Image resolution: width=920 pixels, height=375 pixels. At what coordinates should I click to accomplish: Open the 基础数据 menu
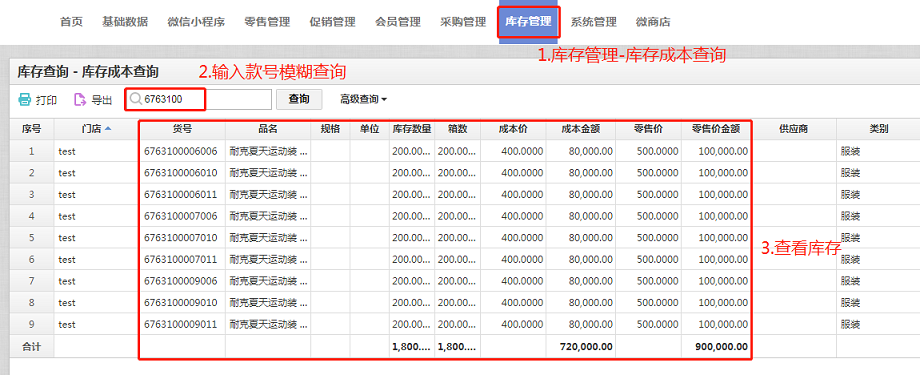[x=125, y=22]
